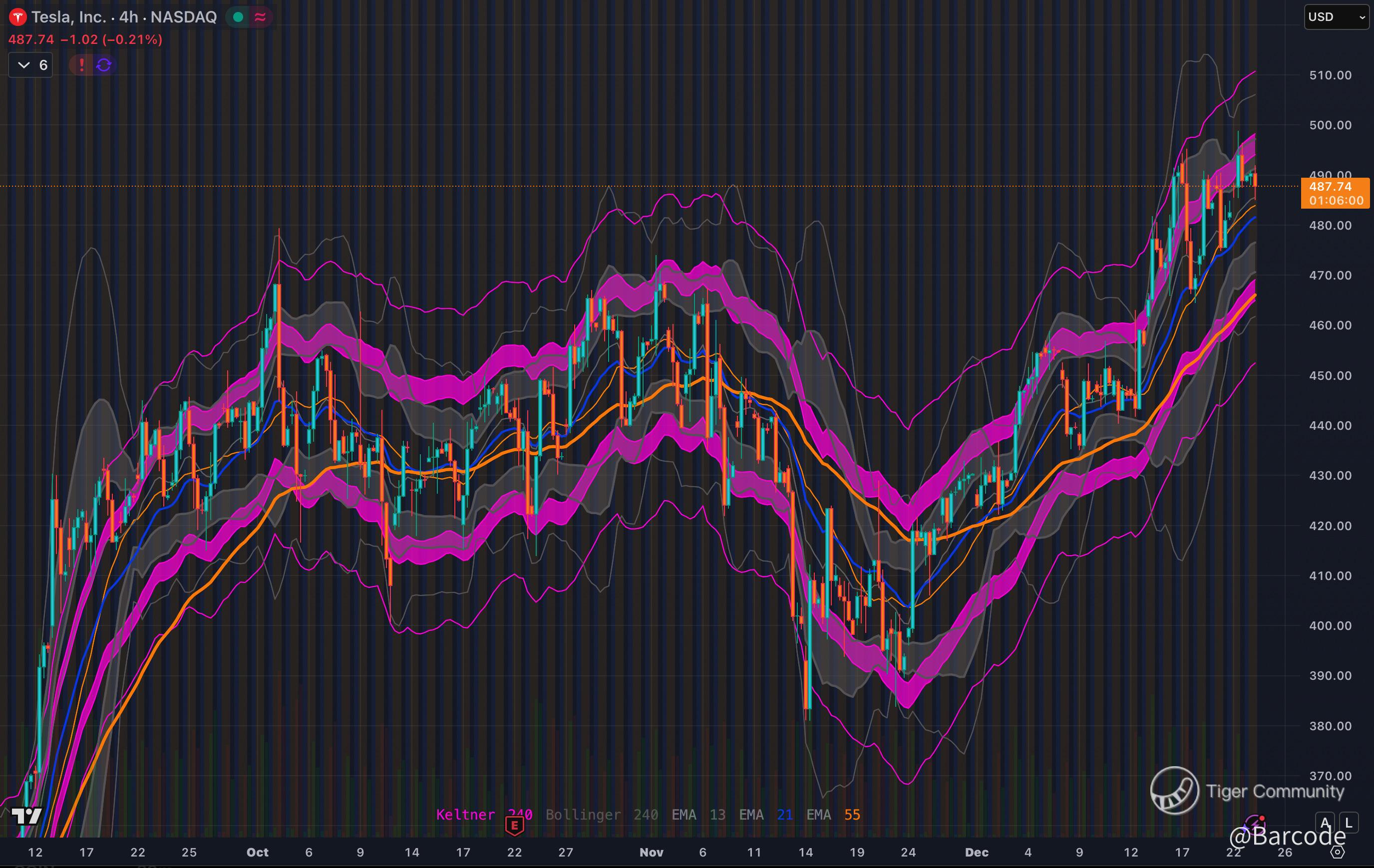Click the pink wavy data-status icon
Screen dimensions: 1374x868
coord(260,17)
